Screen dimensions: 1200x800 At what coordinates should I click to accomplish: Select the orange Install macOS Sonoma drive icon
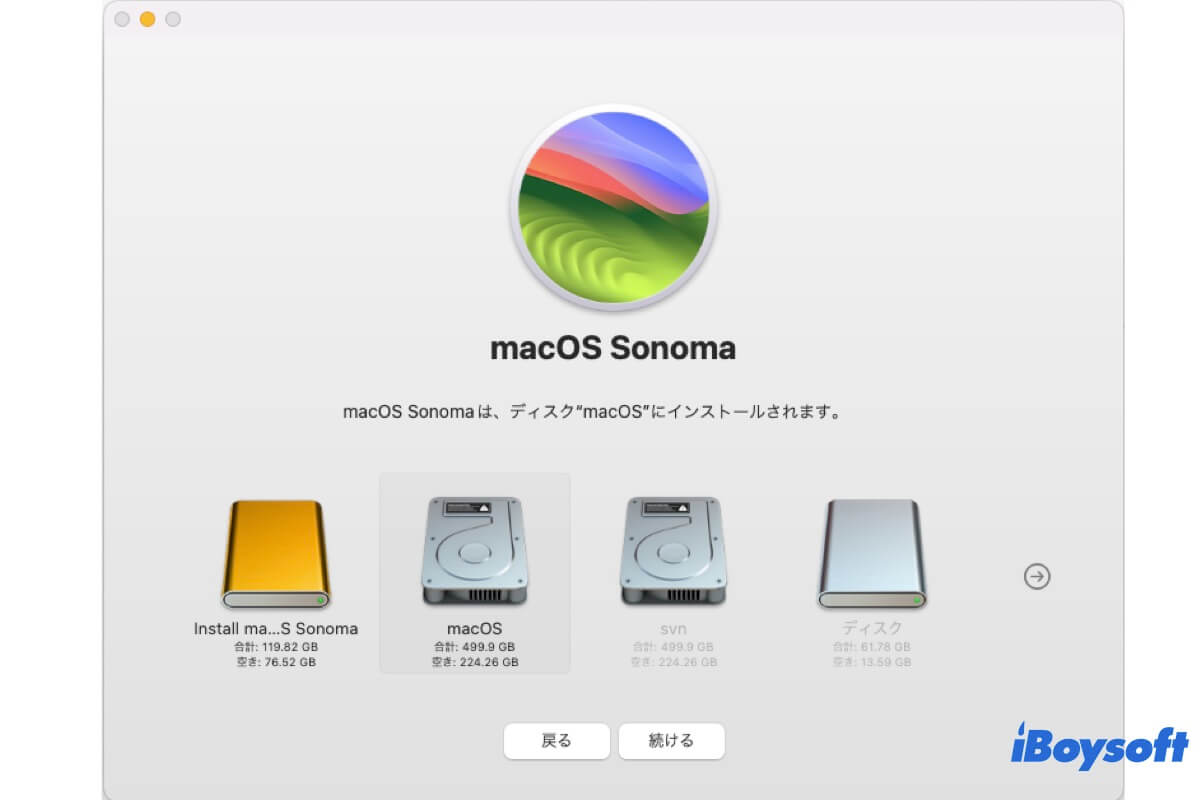click(x=275, y=554)
